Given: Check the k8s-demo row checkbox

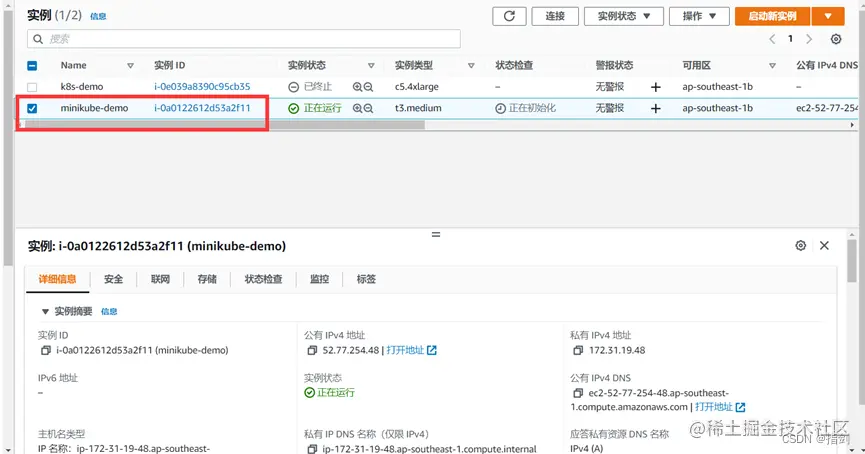Looking at the screenshot, I should [x=32, y=87].
